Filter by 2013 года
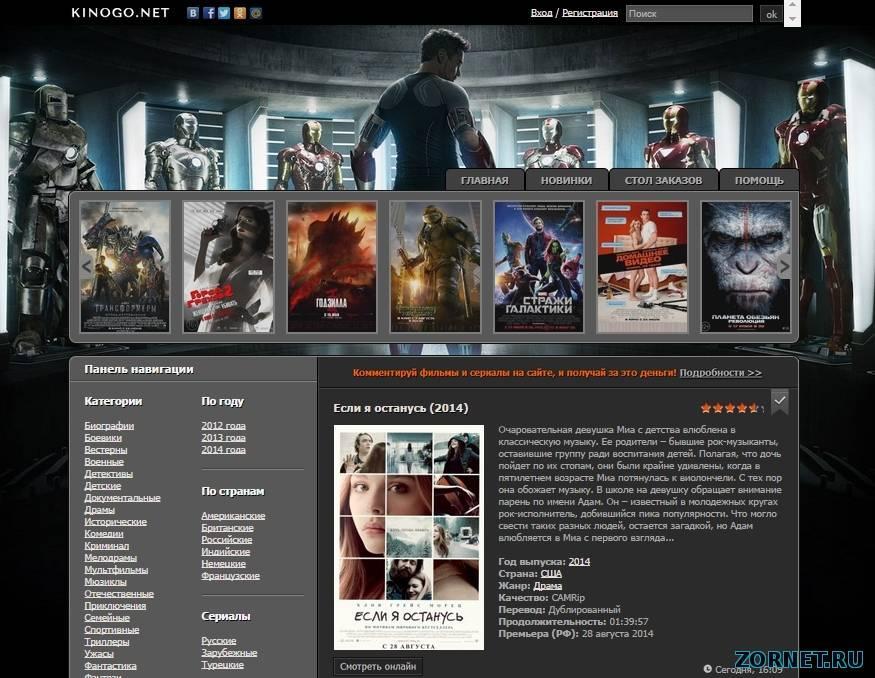This screenshot has width=875, height=678. [x=223, y=437]
